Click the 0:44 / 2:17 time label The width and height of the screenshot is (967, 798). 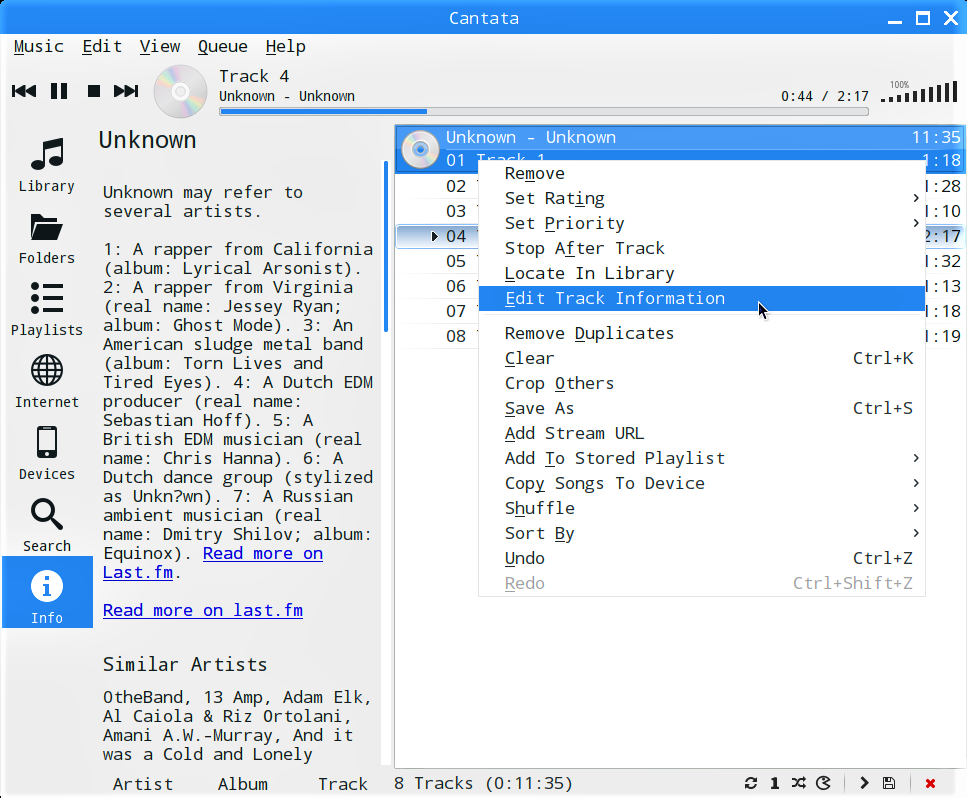pos(825,96)
